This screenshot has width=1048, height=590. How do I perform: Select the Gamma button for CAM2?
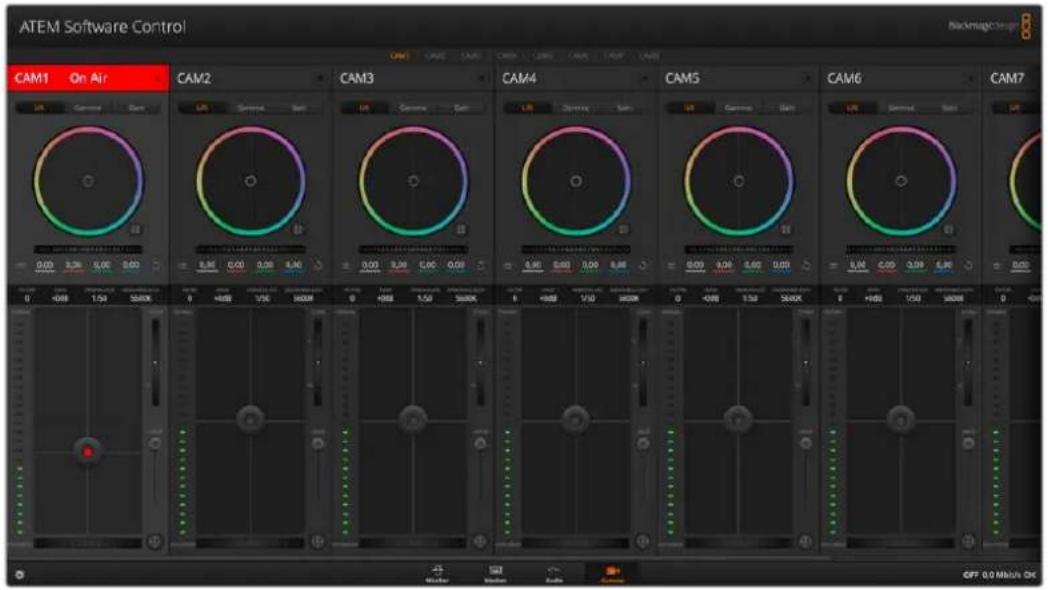point(251,108)
